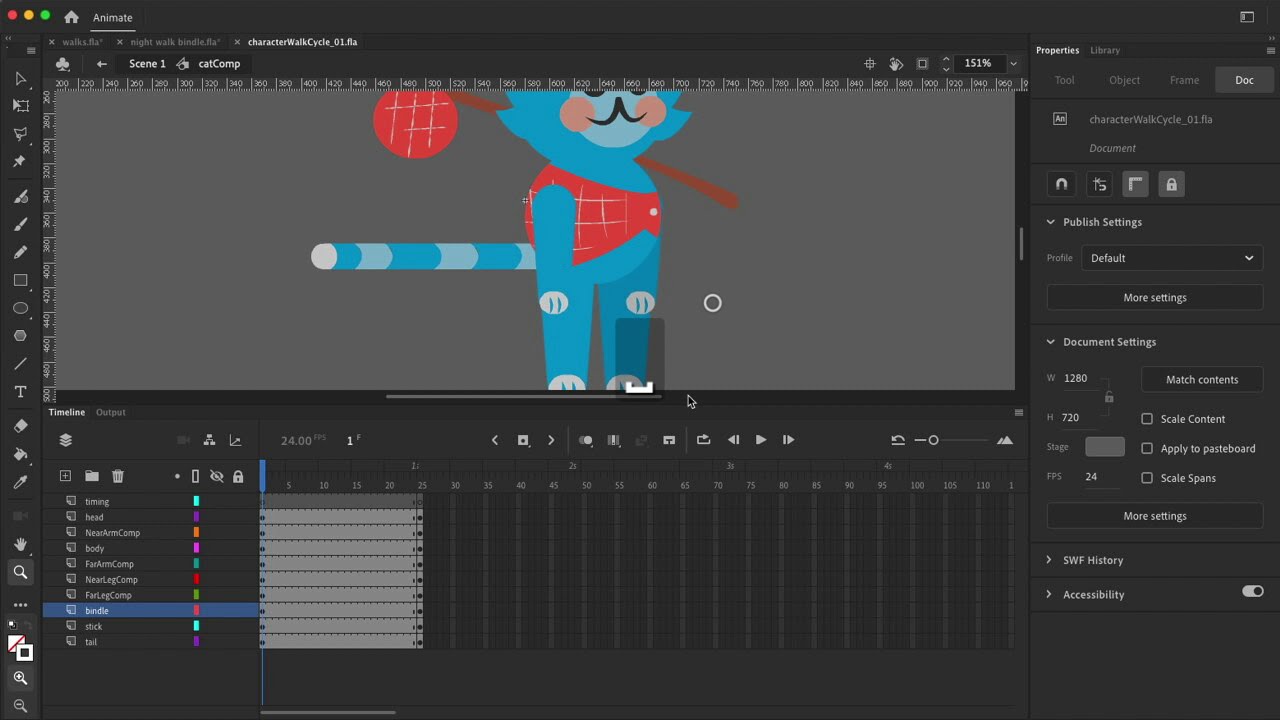Click More settings under Document Settings
This screenshot has width=1280, height=720.
[1155, 516]
